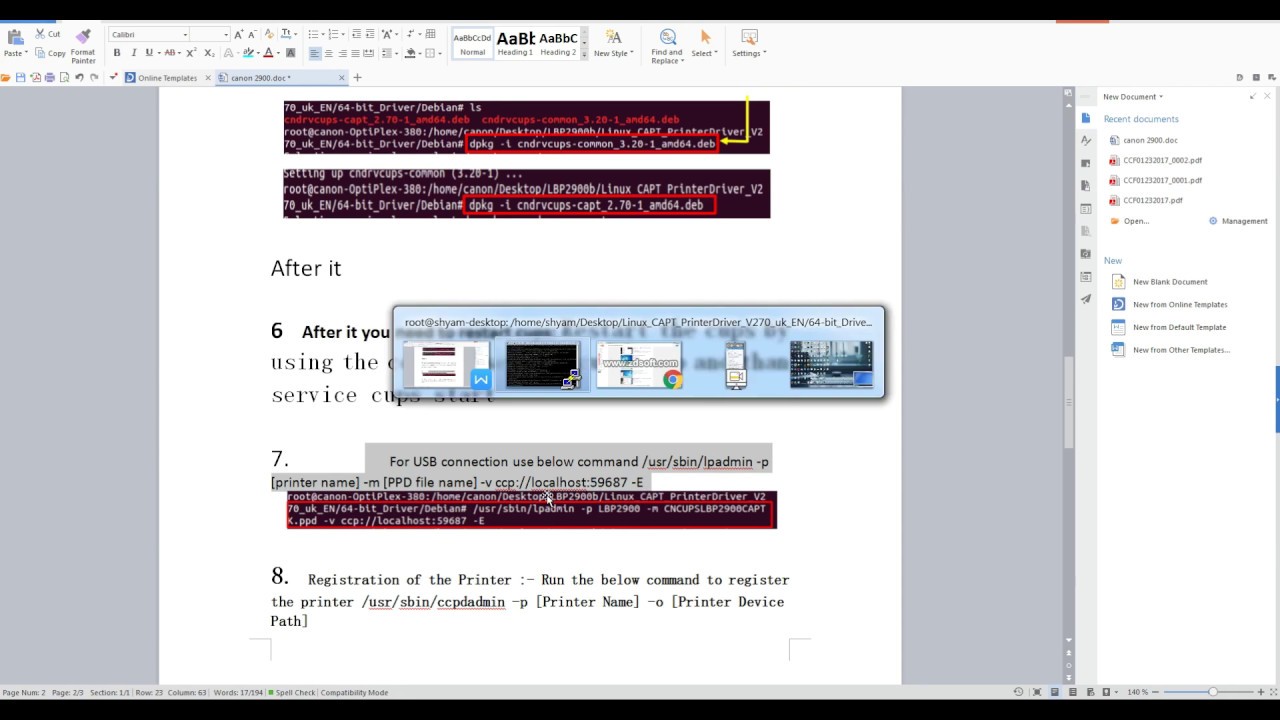Click the Redo arrow
This screenshot has height=720, width=1280.
(x=94, y=77)
